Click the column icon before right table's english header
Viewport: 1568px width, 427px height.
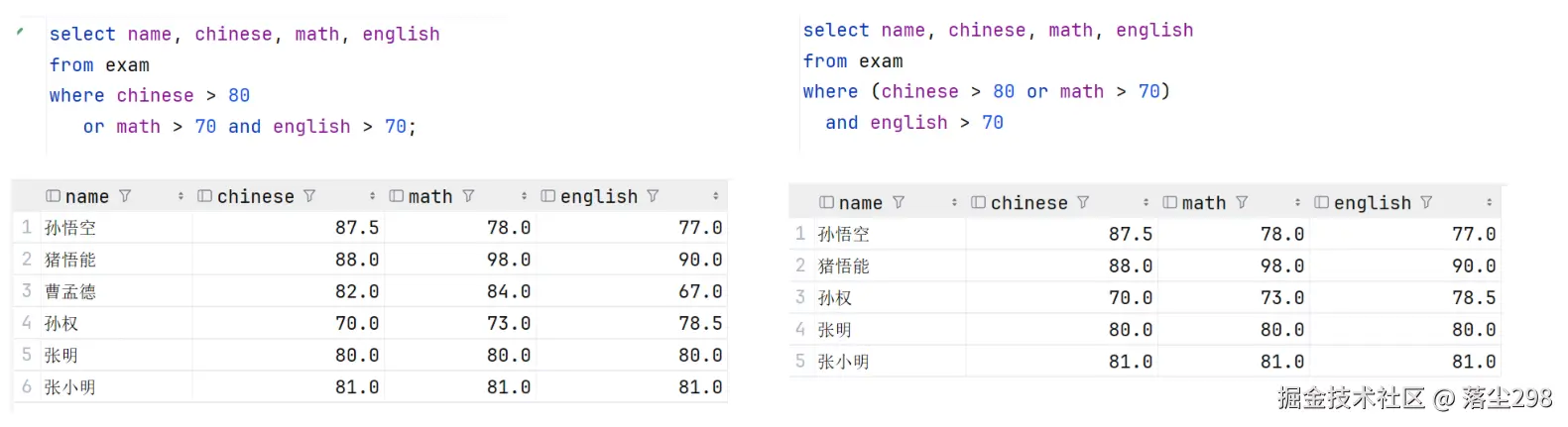[1321, 202]
